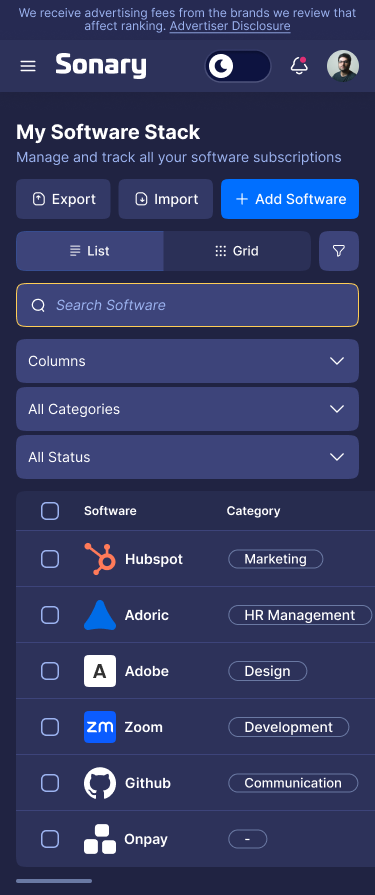Click the search magnifier icon

[x=38, y=305]
